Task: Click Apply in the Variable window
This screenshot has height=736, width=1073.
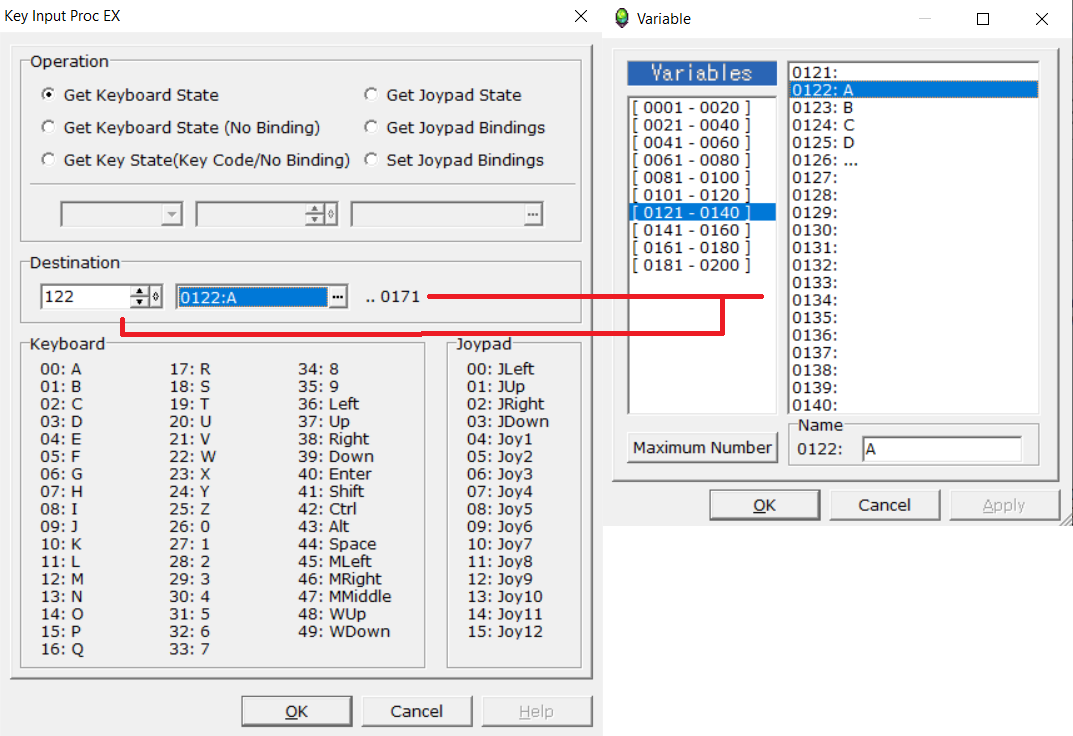Action: (x=1004, y=505)
